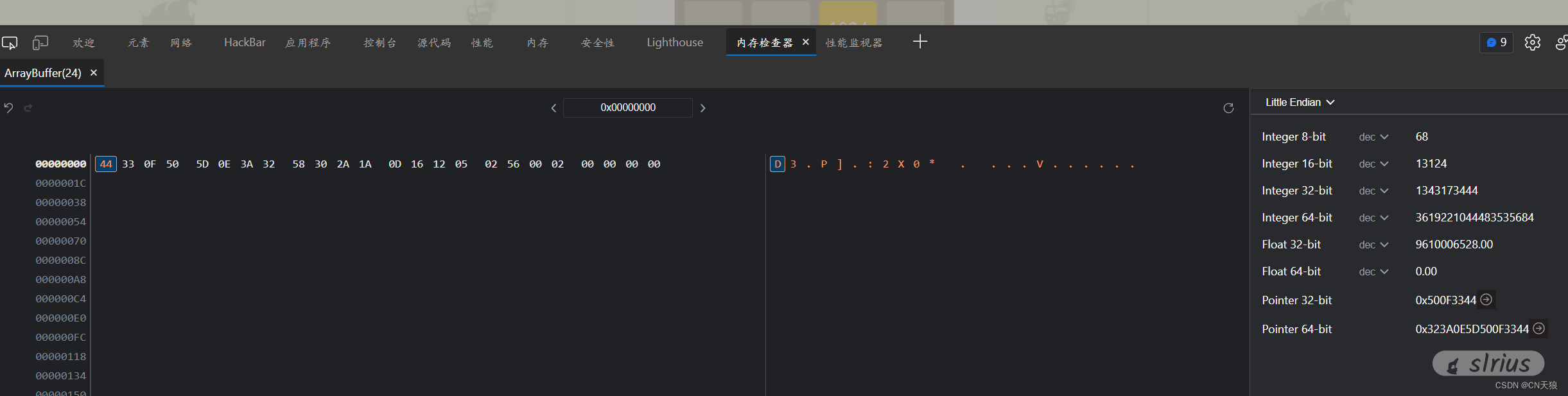Change Float 32-bit dec format dropdown
The width and height of the screenshot is (1568, 396).
(1373, 245)
